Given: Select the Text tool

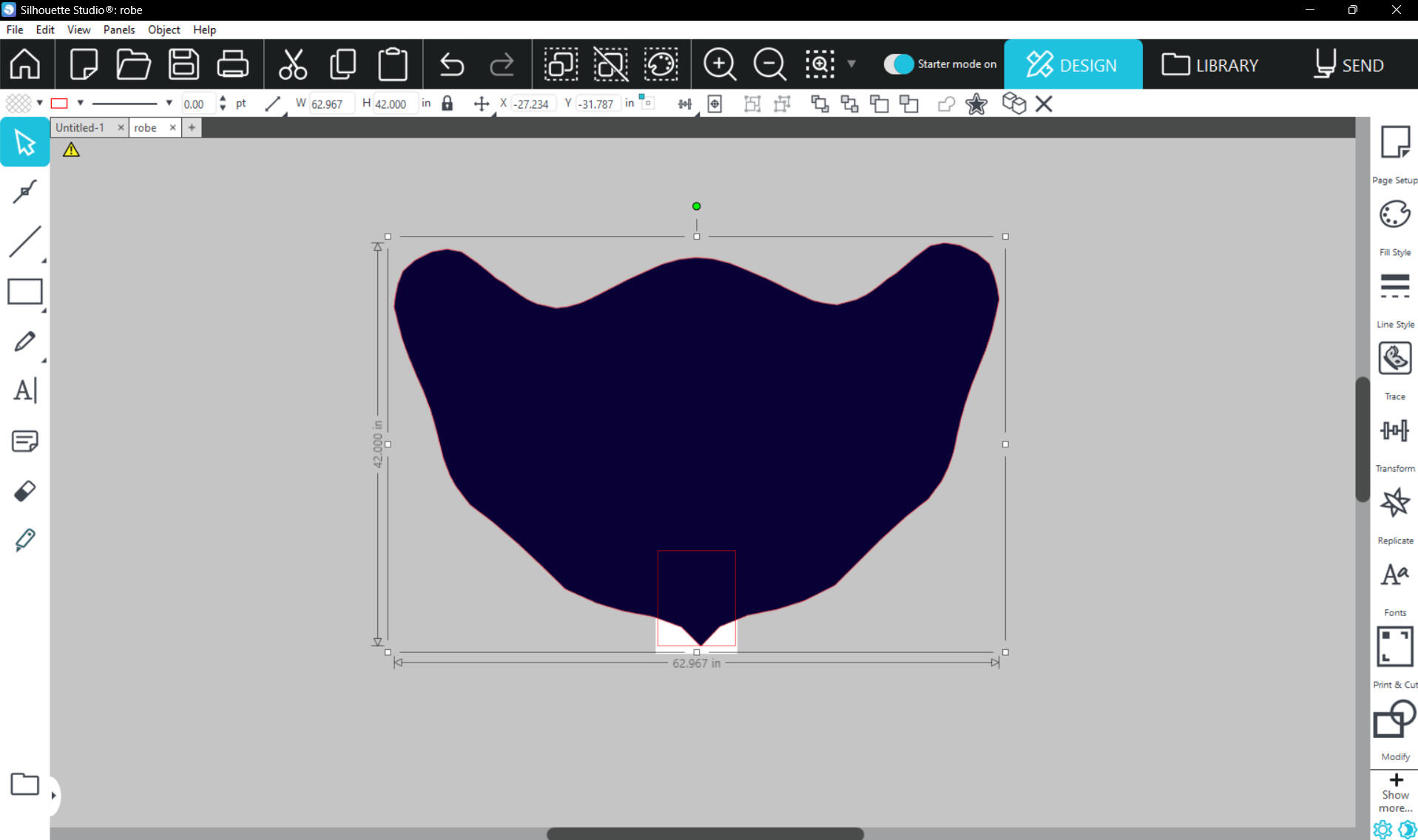Looking at the screenshot, I should pyautogui.click(x=24, y=390).
